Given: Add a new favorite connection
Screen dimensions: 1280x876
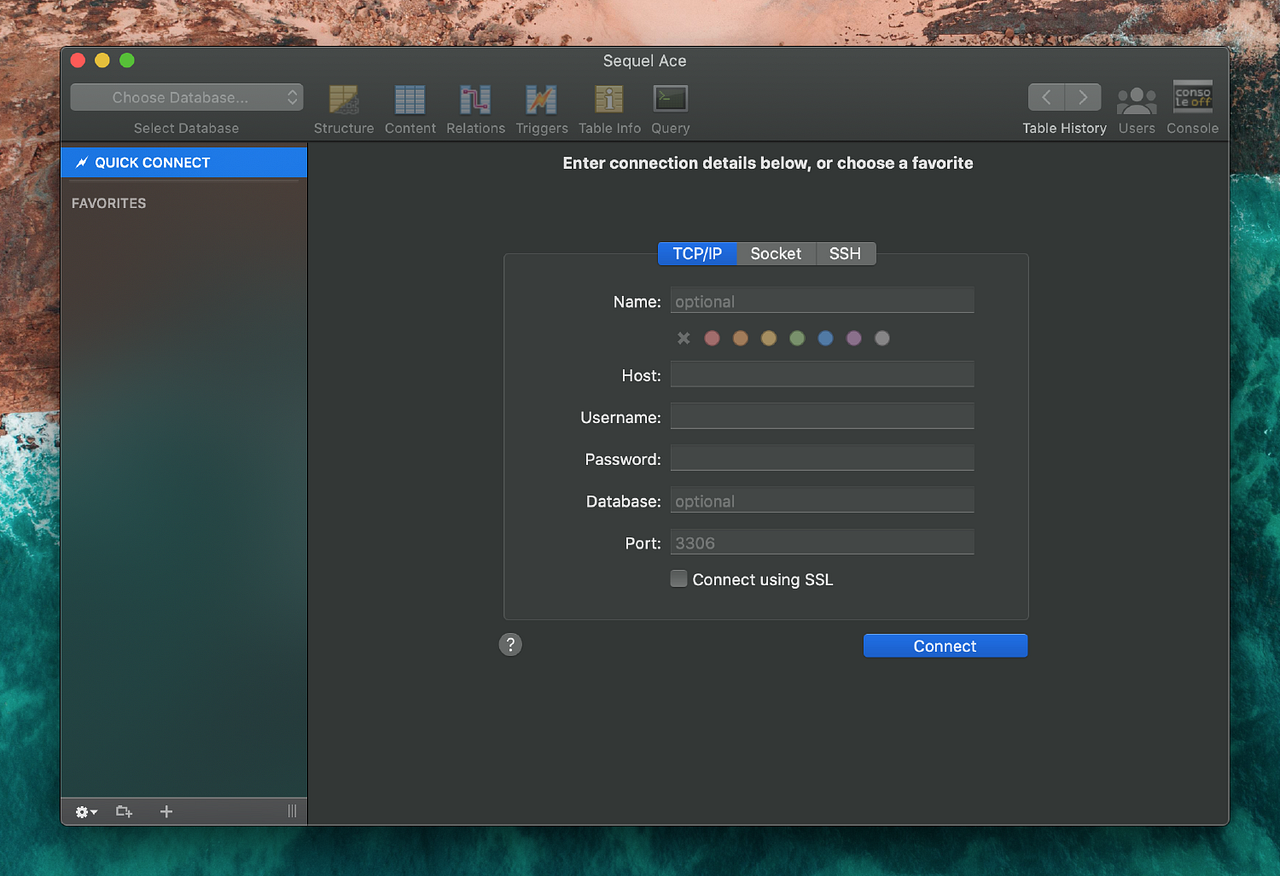Looking at the screenshot, I should [x=166, y=812].
